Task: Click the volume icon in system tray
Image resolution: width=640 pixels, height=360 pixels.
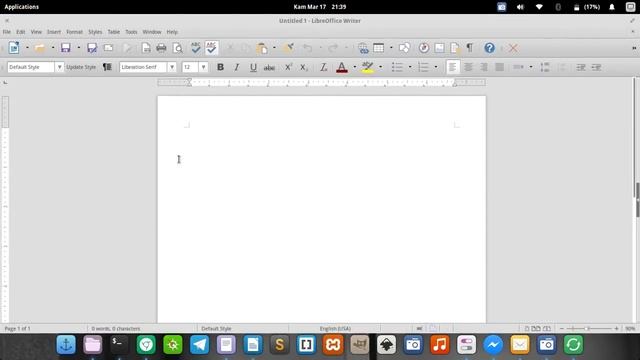Action: tap(520, 7)
